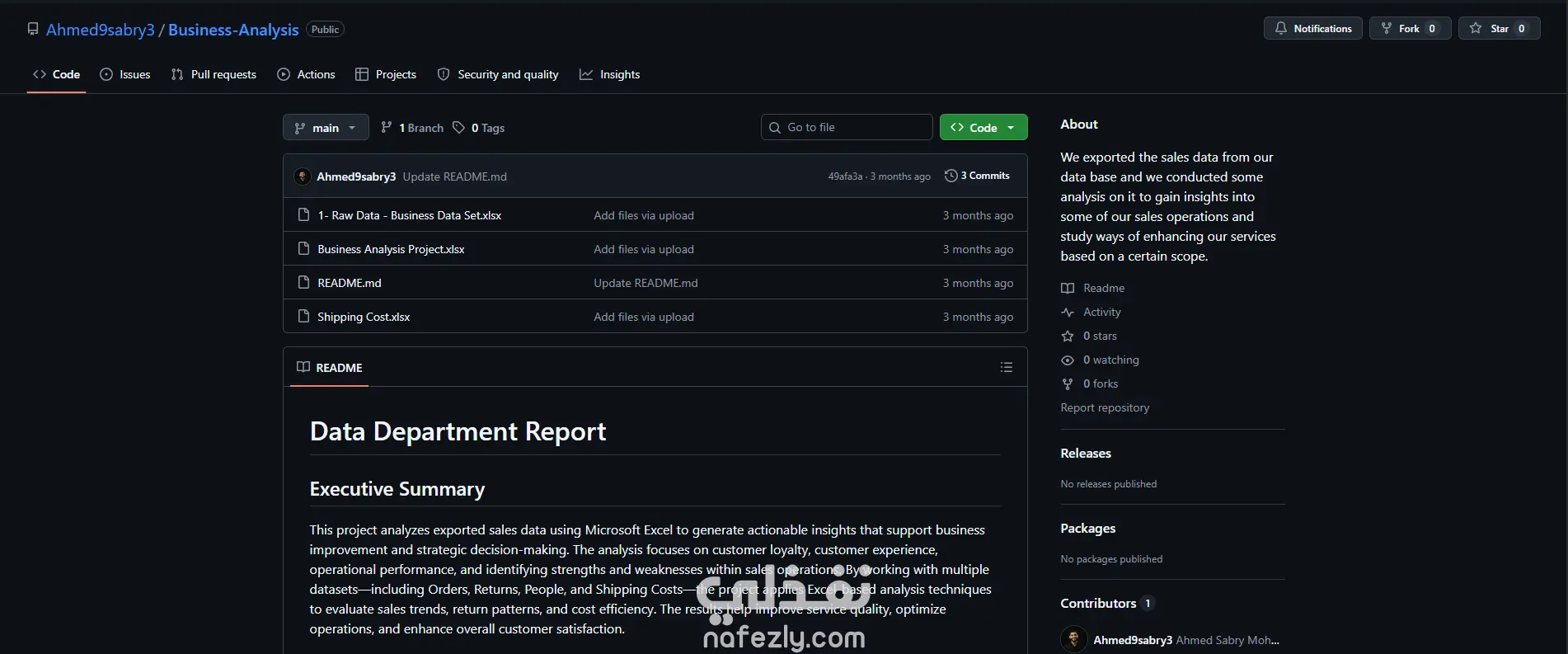The width and height of the screenshot is (1568, 654).
Task: Expand the green Code dropdown button
Action: tap(984, 127)
